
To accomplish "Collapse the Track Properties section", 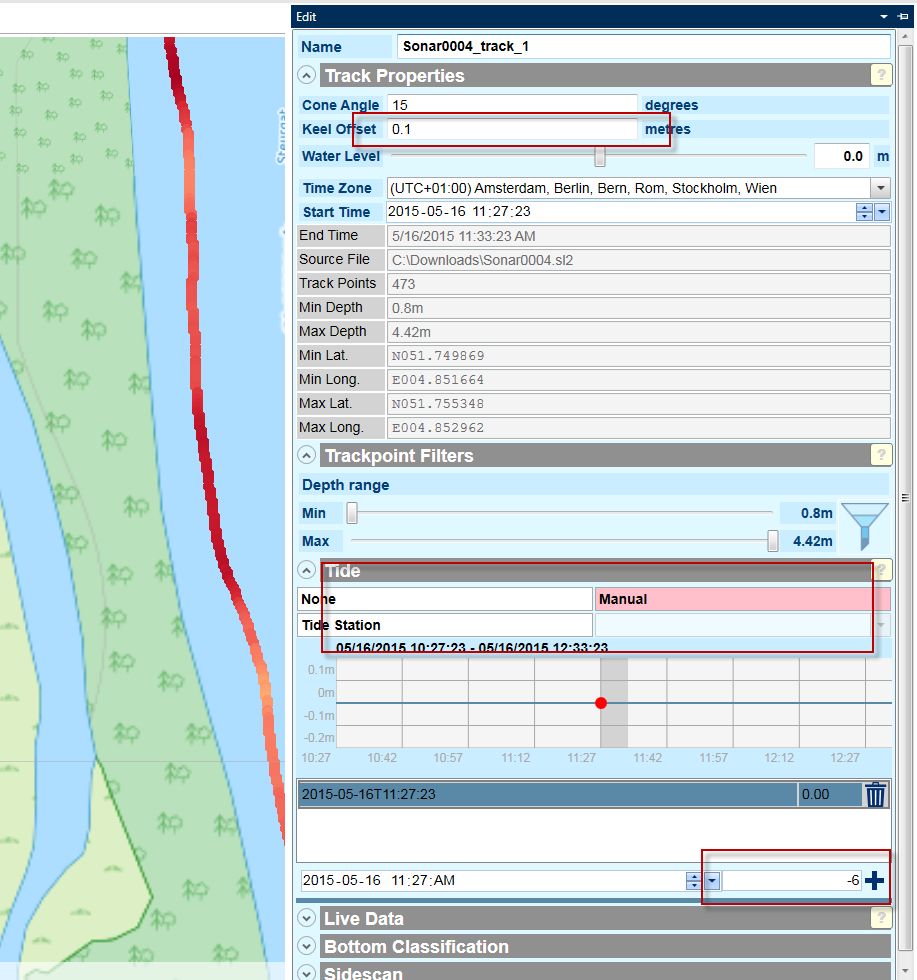I will pos(307,76).
